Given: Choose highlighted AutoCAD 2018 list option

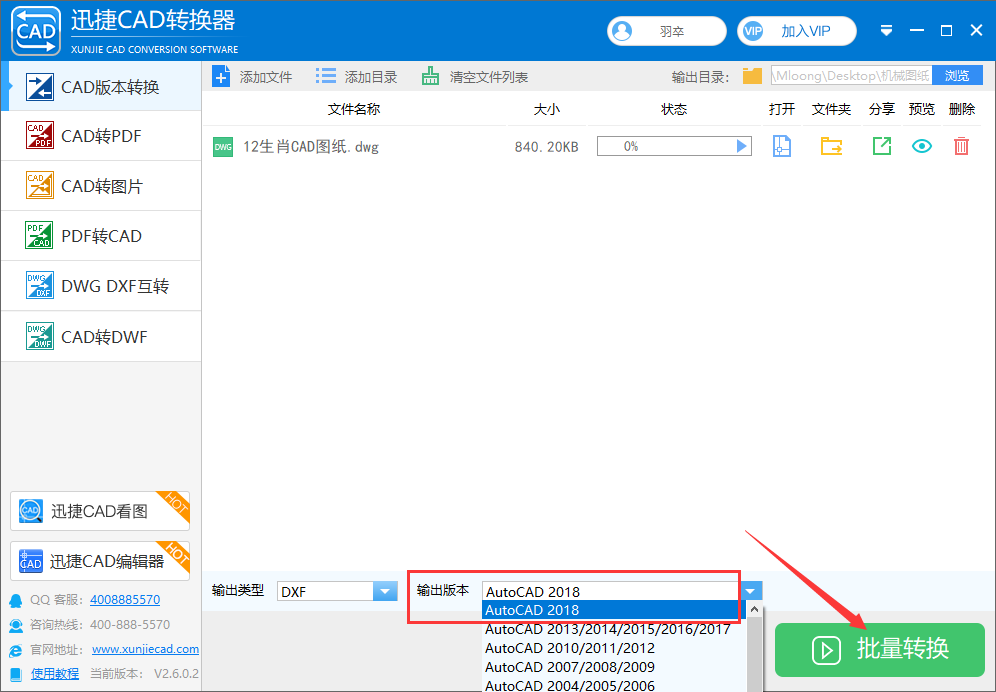Looking at the screenshot, I should 614,610.
